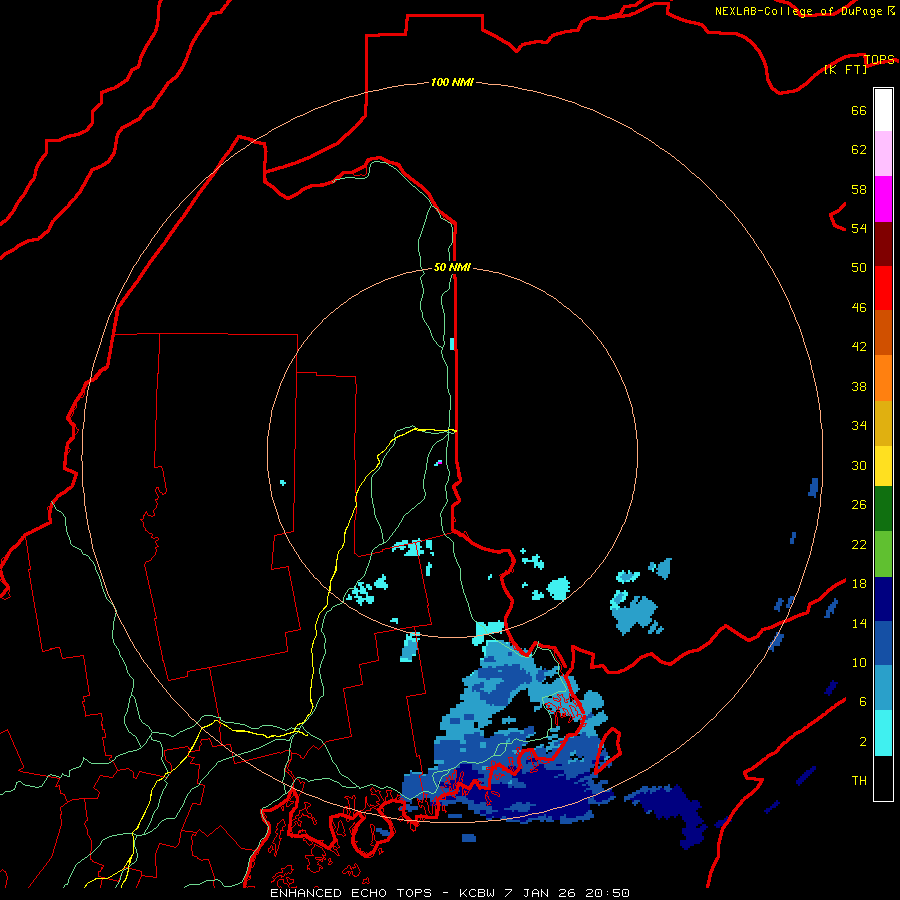The width and height of the screenshot is (900, 900).
Task: Click the 54 legend value
Action: (859, 228)
